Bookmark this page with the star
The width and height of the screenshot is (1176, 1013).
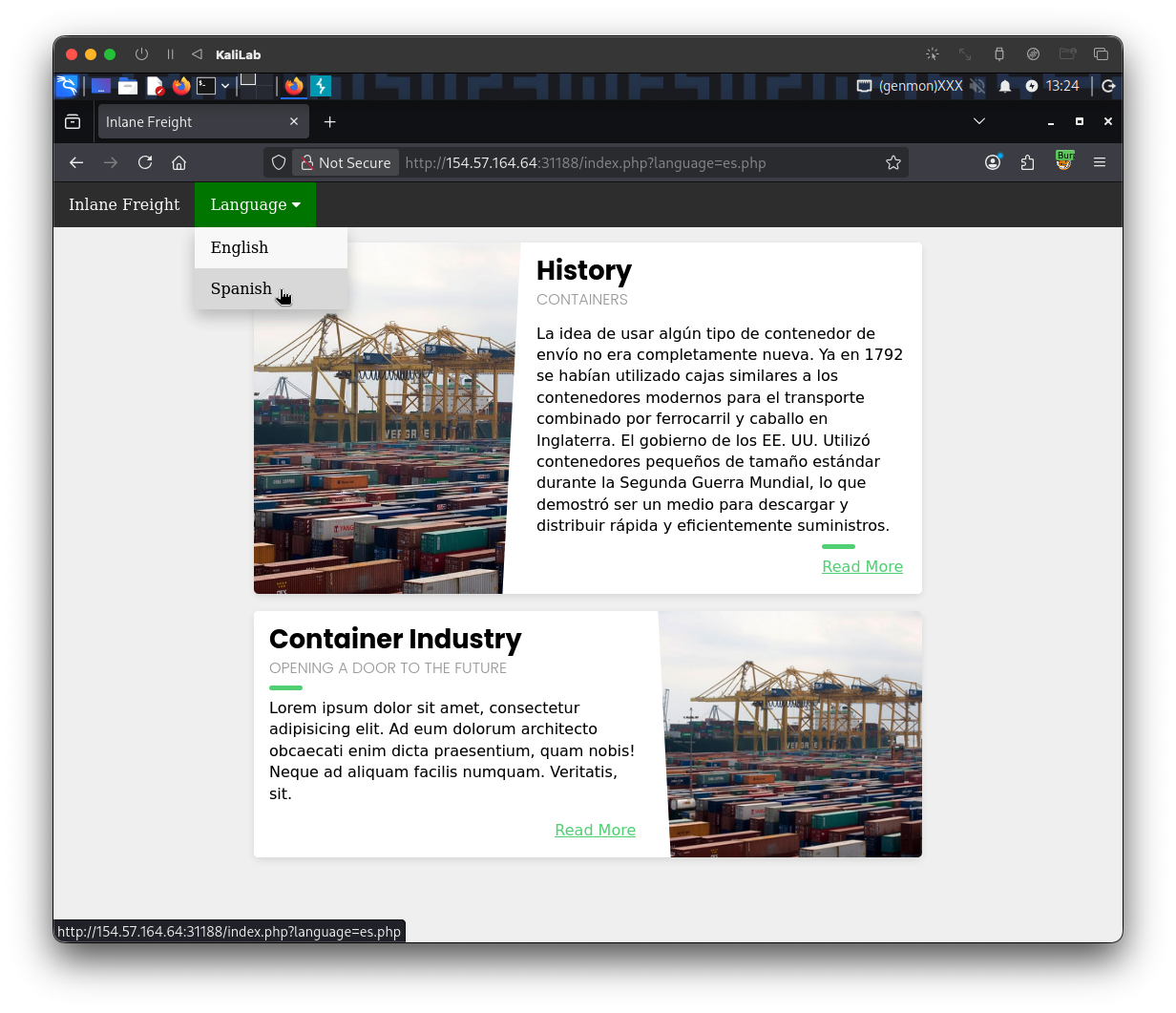893,163
